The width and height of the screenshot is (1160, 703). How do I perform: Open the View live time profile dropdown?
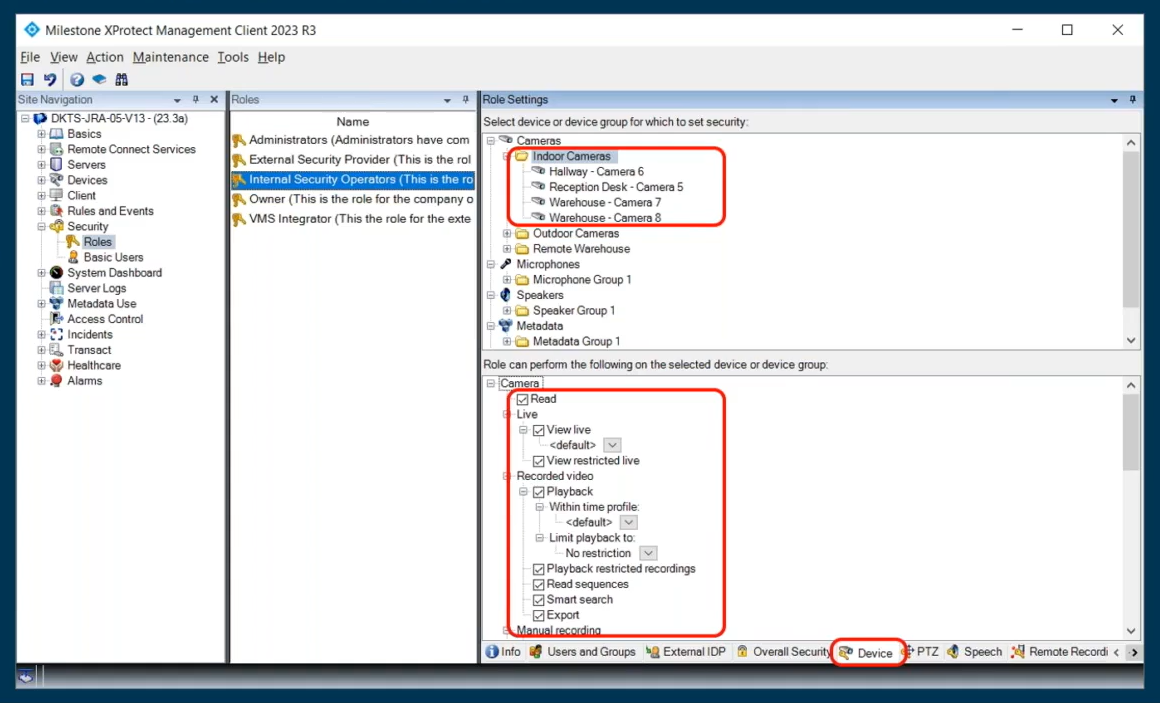pyautogui.click(x=612, y=445)
